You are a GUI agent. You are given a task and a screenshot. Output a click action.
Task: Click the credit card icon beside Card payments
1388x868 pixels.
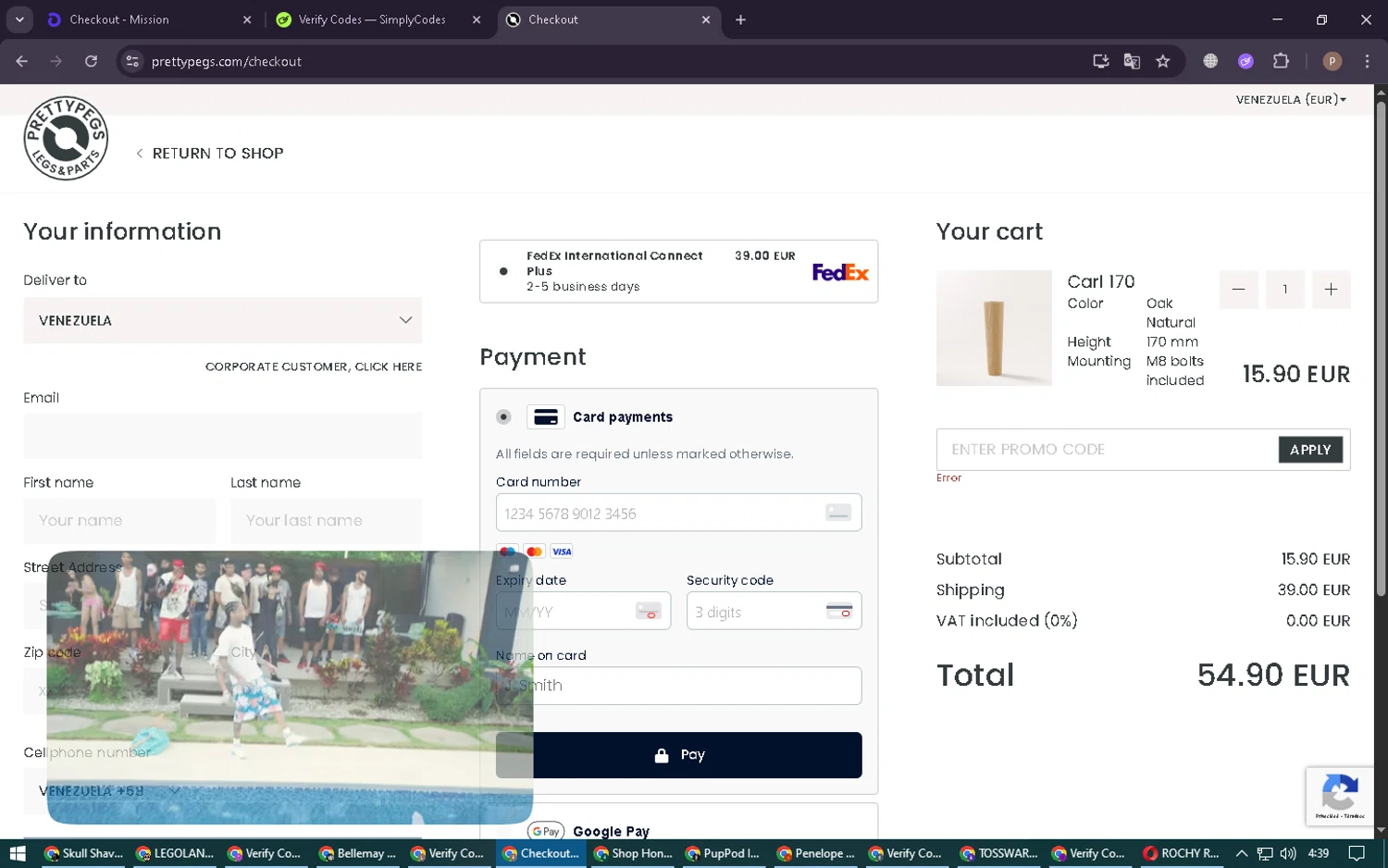click(x=546, y=417)
